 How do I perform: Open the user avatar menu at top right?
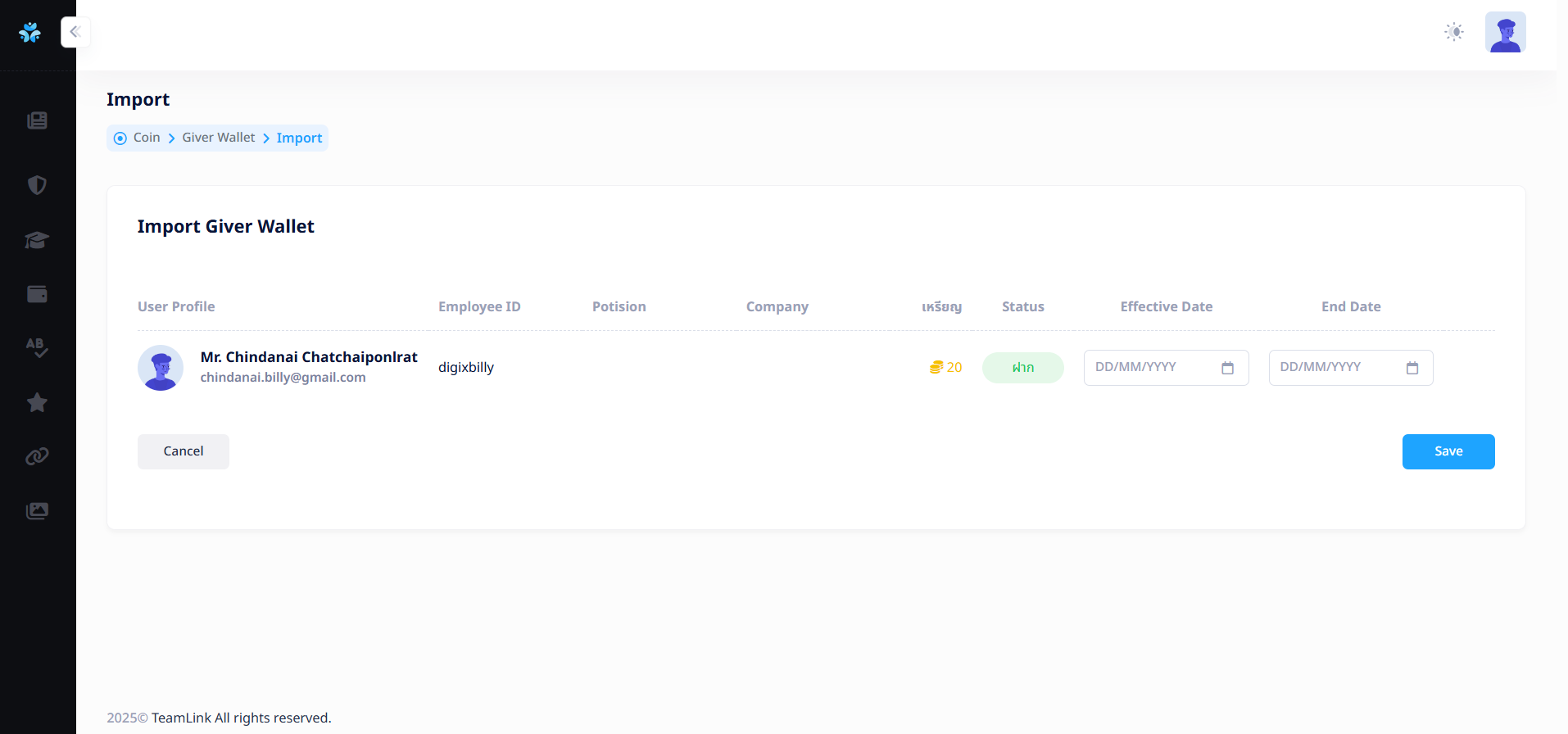click(x=1505, y=32)
